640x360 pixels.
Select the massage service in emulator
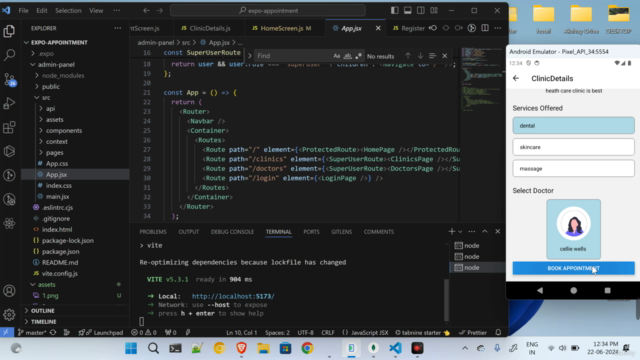[x=573, y=169]
